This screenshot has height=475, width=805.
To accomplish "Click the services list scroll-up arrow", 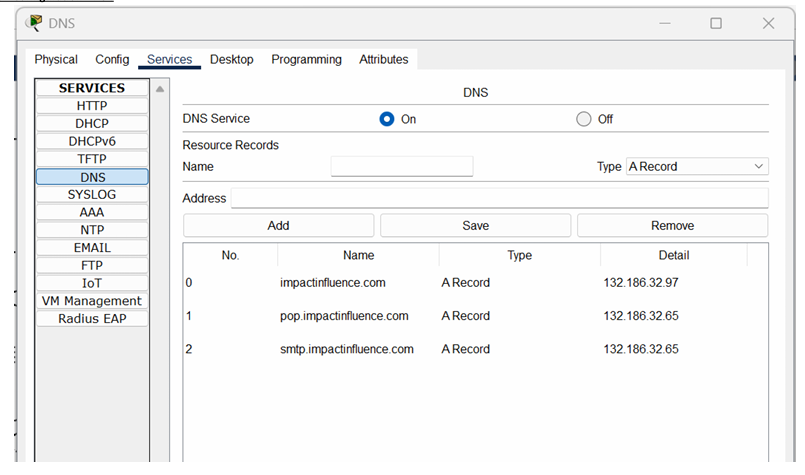I will (160, 89).
